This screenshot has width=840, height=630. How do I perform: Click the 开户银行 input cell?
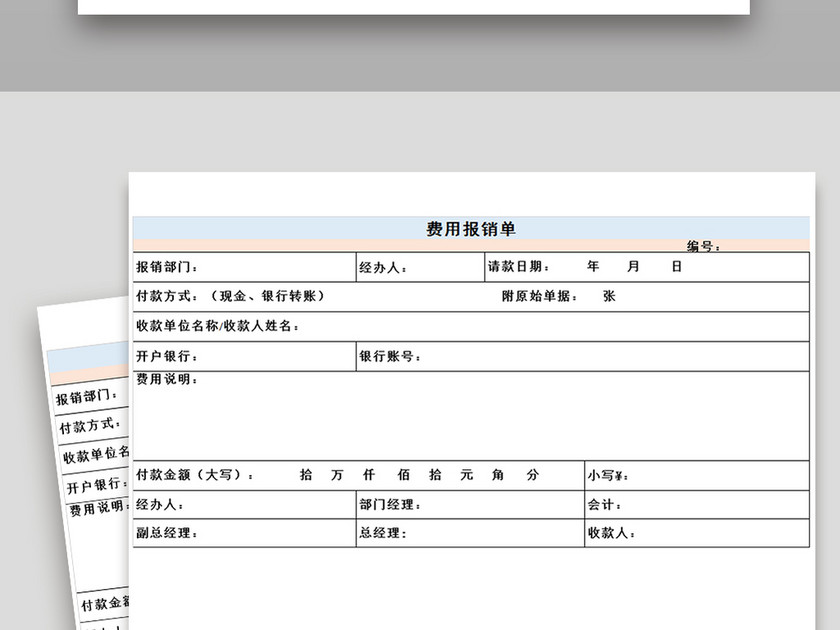(x=240, y=356)
